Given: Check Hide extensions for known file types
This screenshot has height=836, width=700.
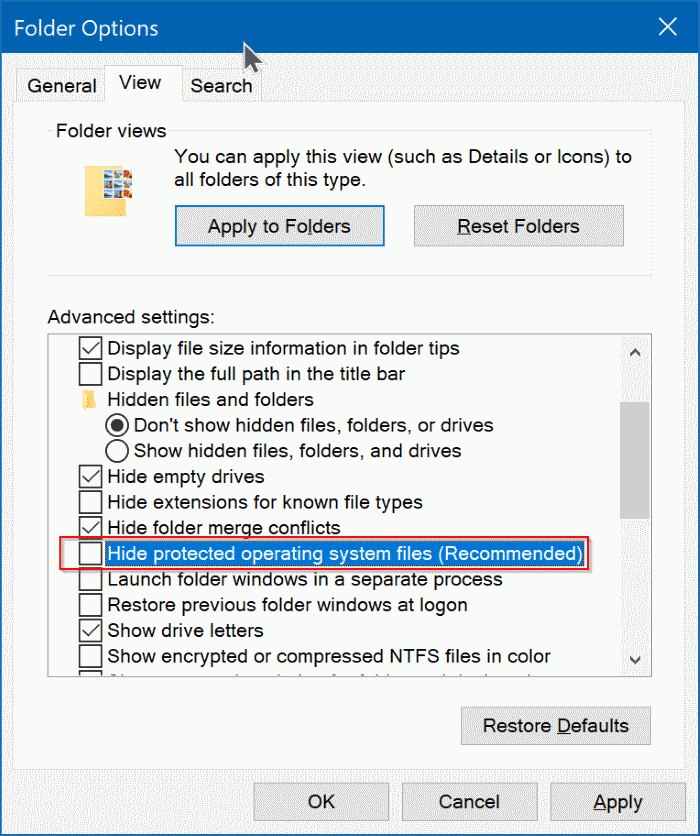Looking at the screenshot, I should point(90,502).
